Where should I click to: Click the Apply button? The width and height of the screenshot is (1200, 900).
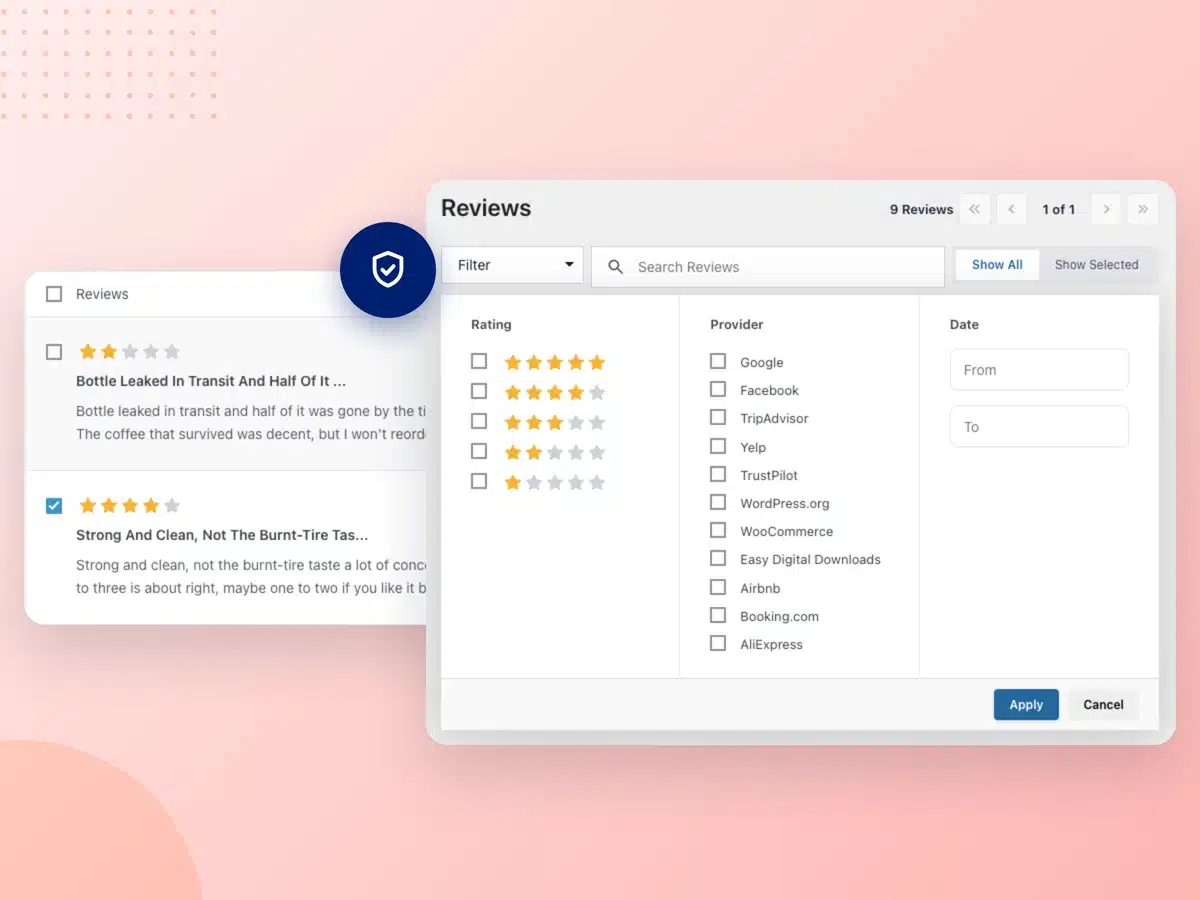coord(1026,704)
